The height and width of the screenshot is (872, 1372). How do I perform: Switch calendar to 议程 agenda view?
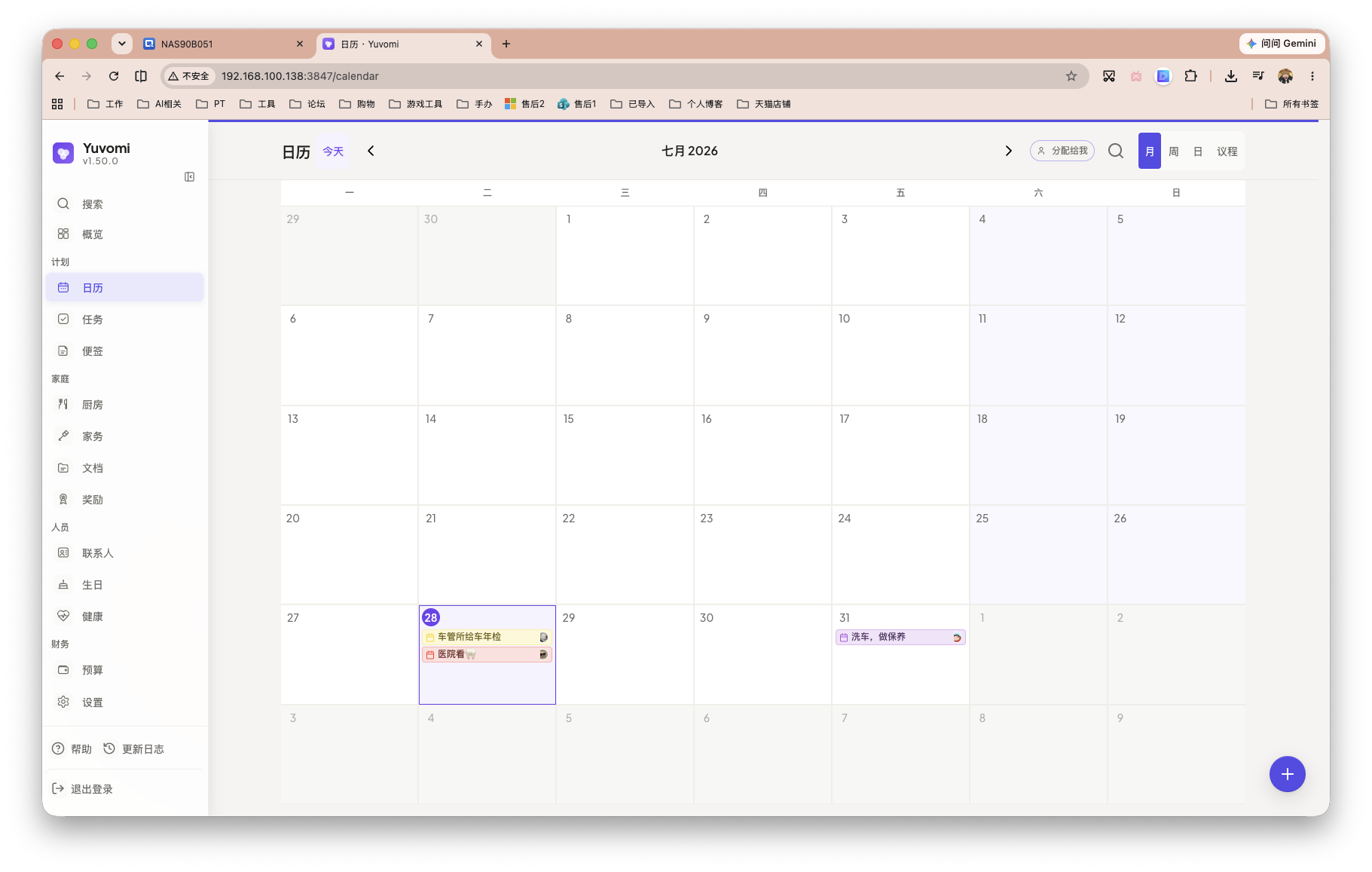pyautogui.click(x=1227, y=151)
